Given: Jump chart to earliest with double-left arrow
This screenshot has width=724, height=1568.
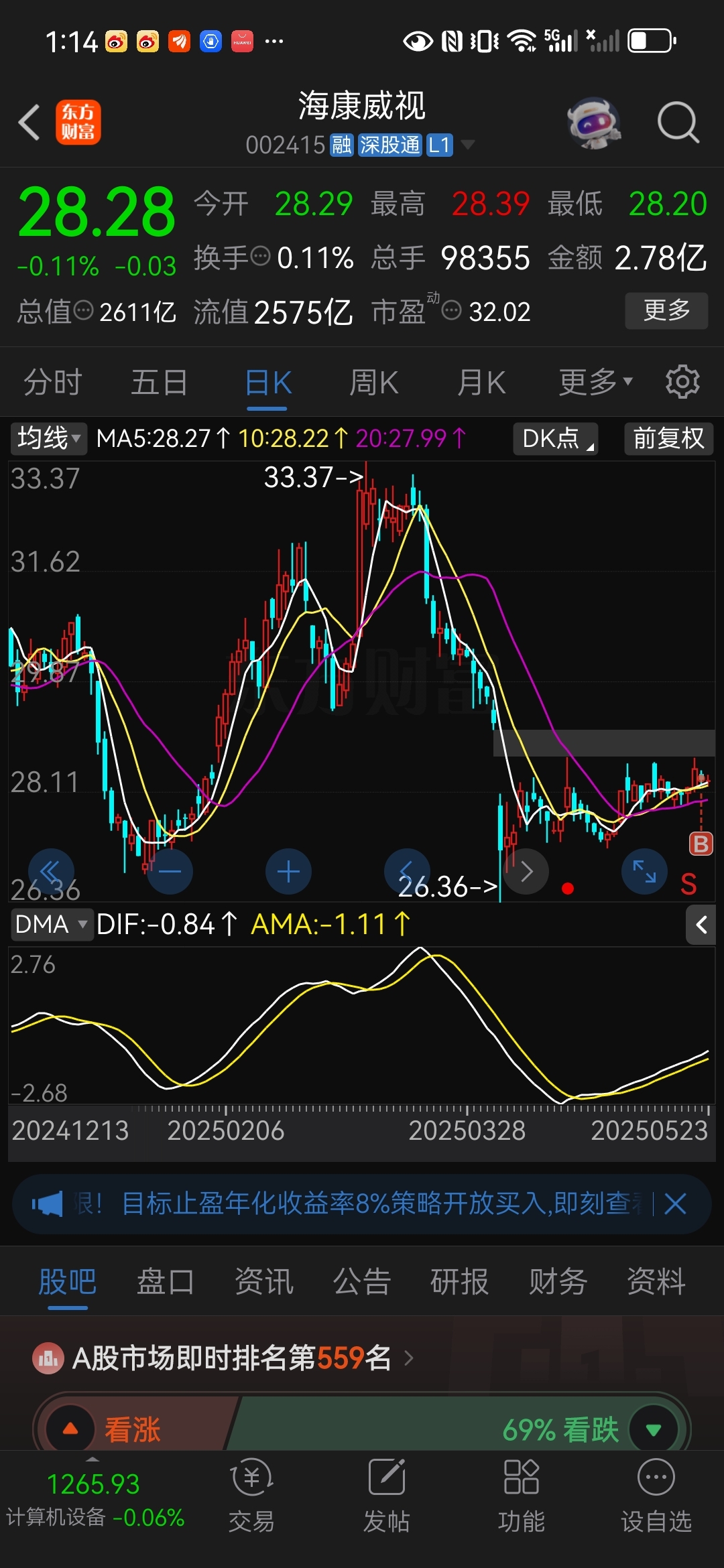Looking at the screenshot, I should click(x=51, y=871).
